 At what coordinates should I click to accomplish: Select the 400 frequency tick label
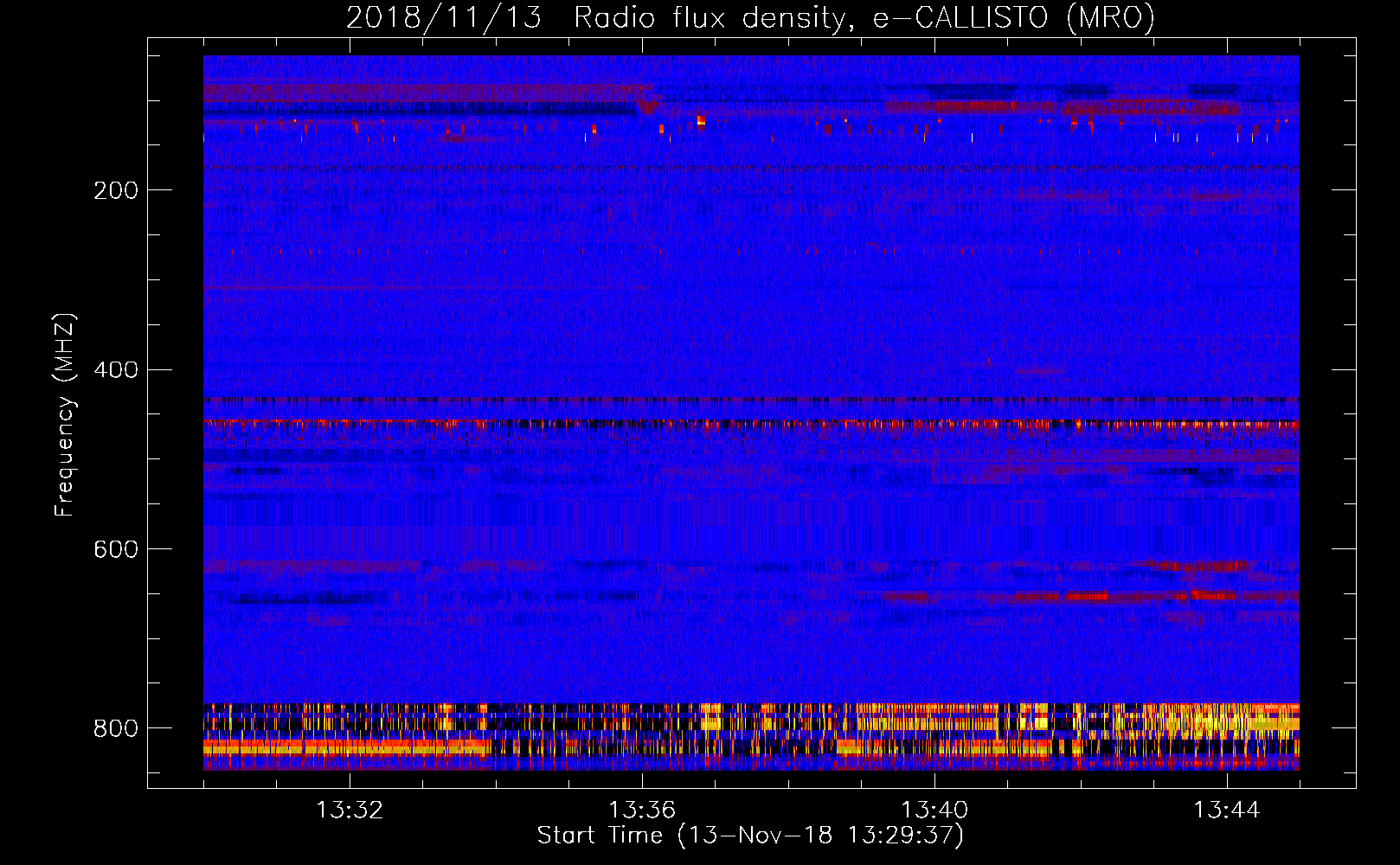coord(116,370)
